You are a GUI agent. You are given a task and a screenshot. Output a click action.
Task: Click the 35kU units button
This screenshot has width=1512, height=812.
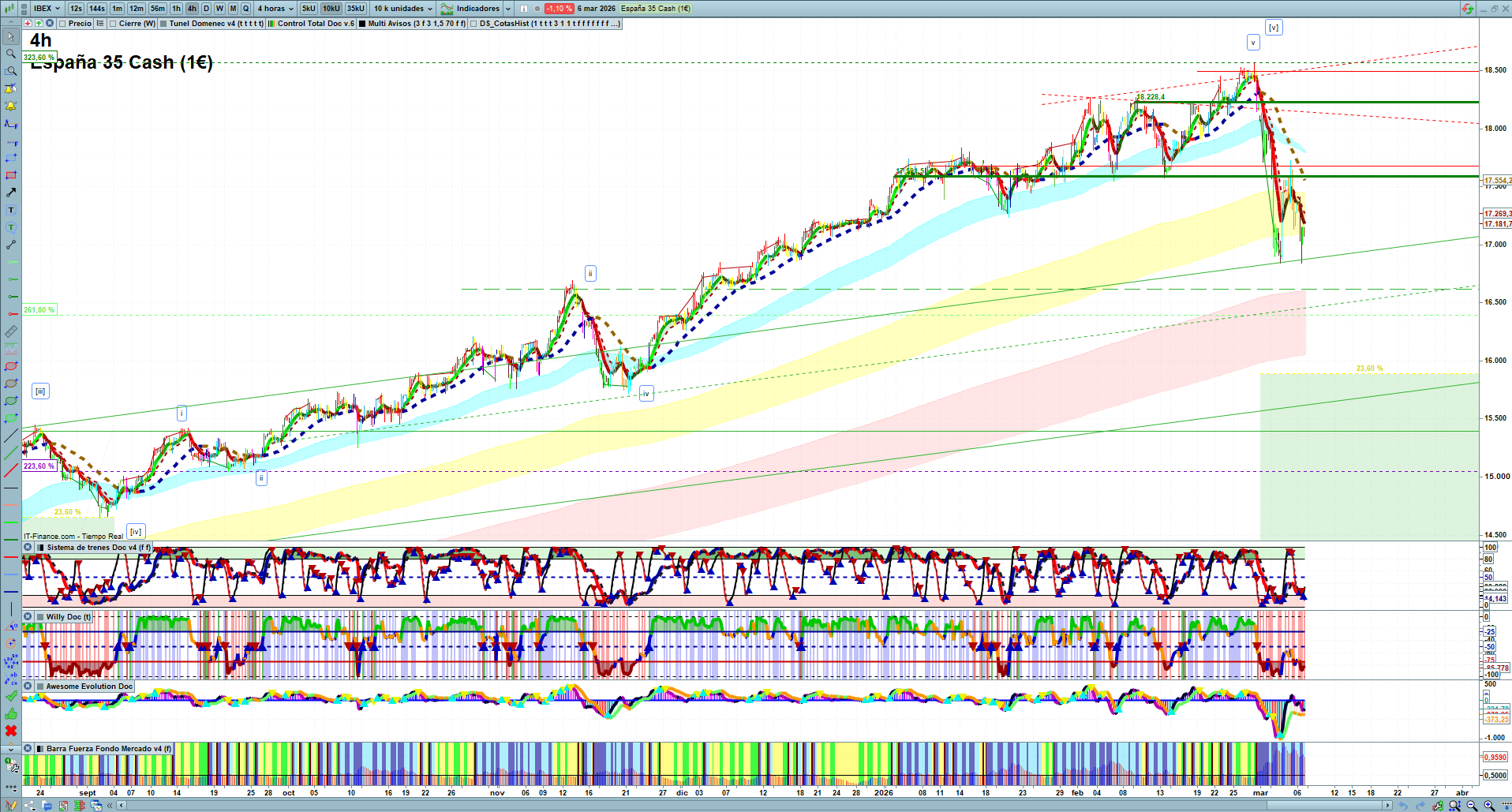356,9
